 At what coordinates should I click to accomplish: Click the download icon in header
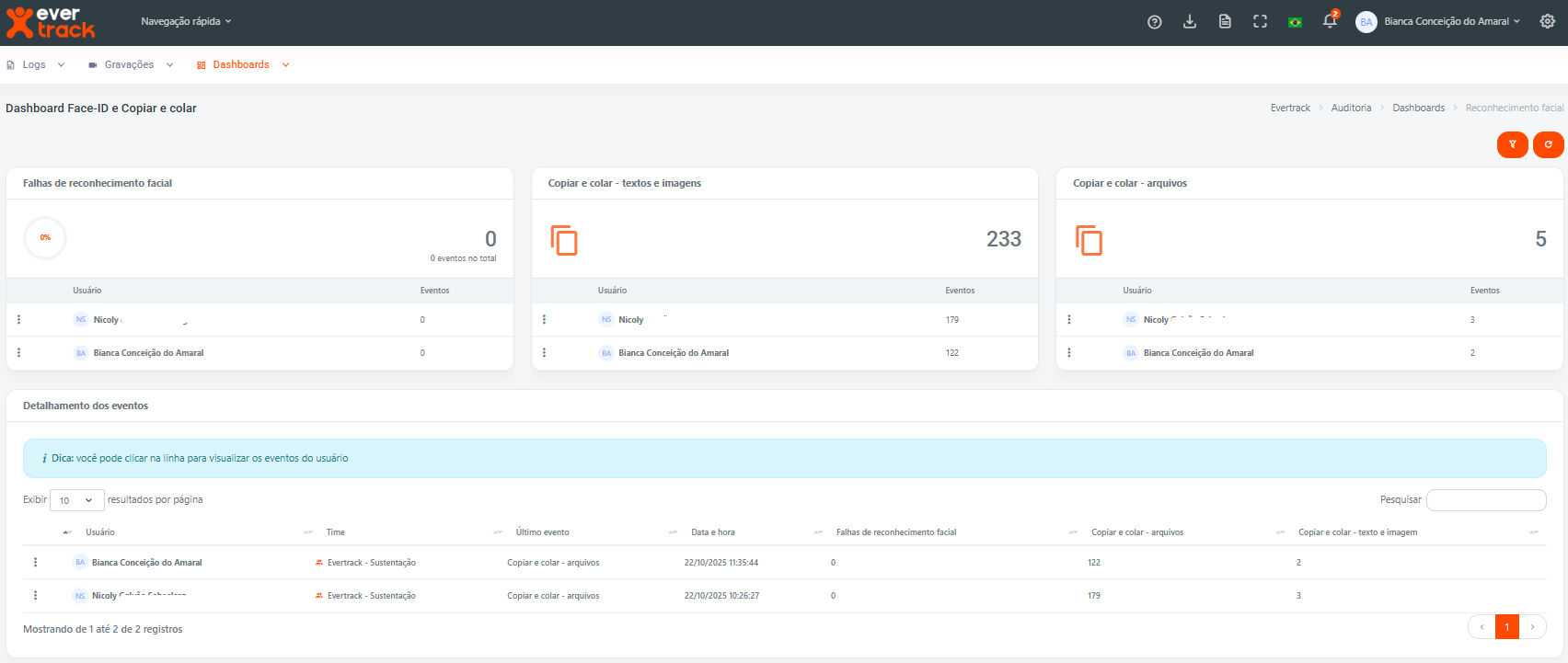(x=1190, y=22)
